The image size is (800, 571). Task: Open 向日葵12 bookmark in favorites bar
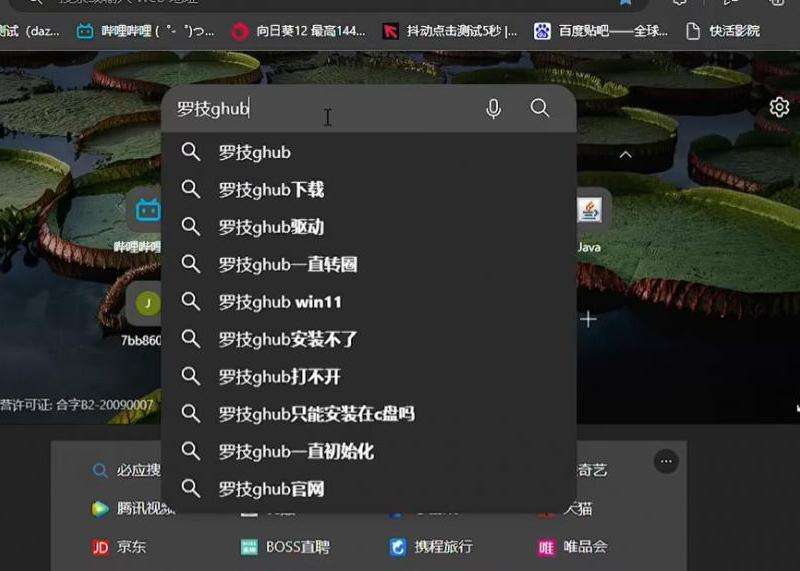pyautogui.click(x=298, y=31)
